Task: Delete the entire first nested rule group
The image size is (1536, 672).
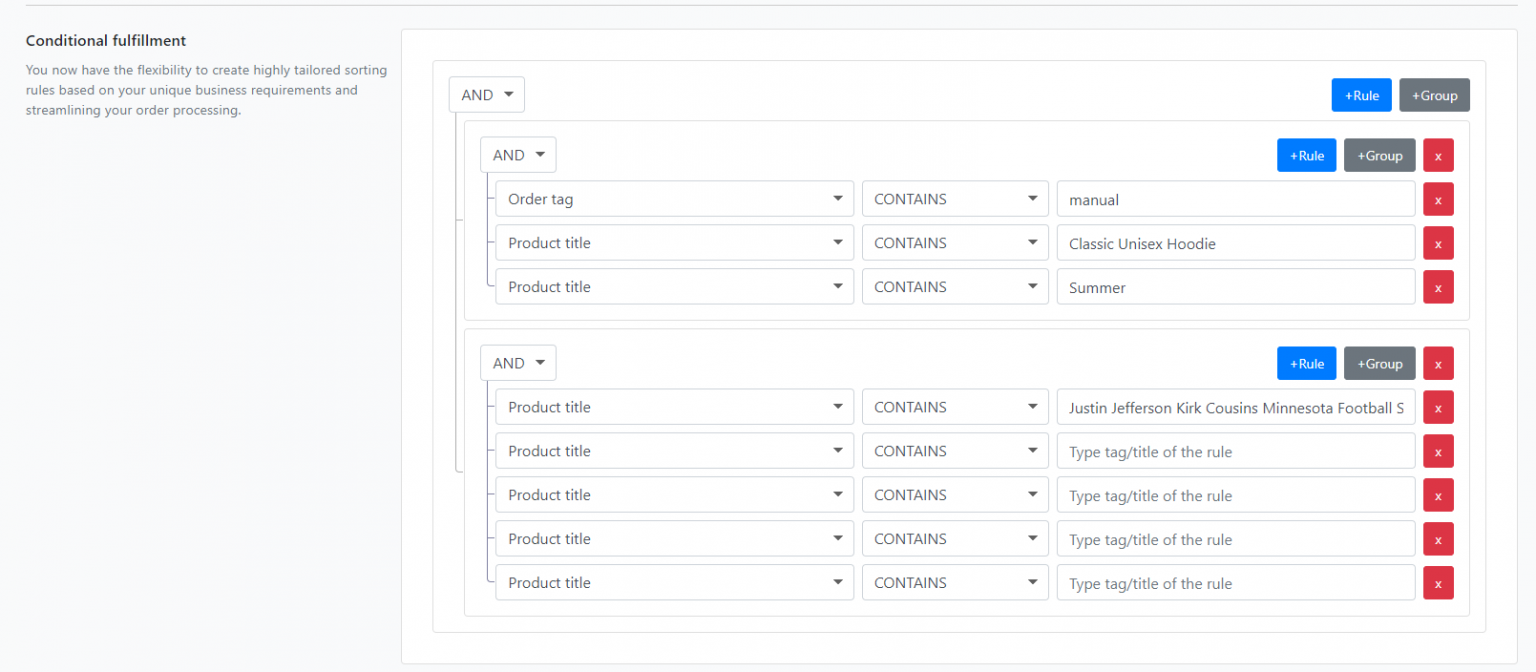Action: pyautogui.click(x=1438, y=155)
